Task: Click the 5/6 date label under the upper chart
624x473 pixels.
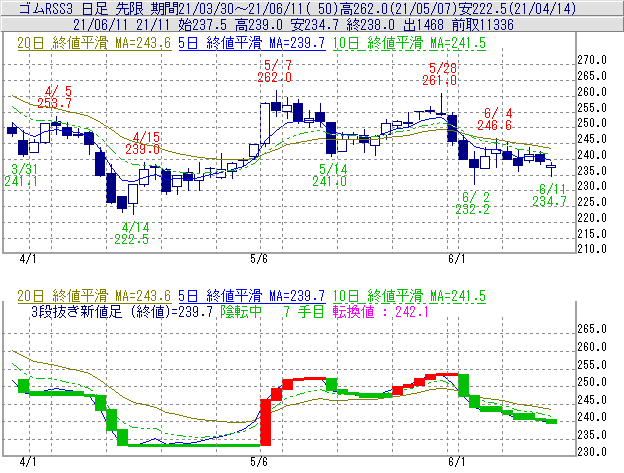Action: (x=259, y=259)
